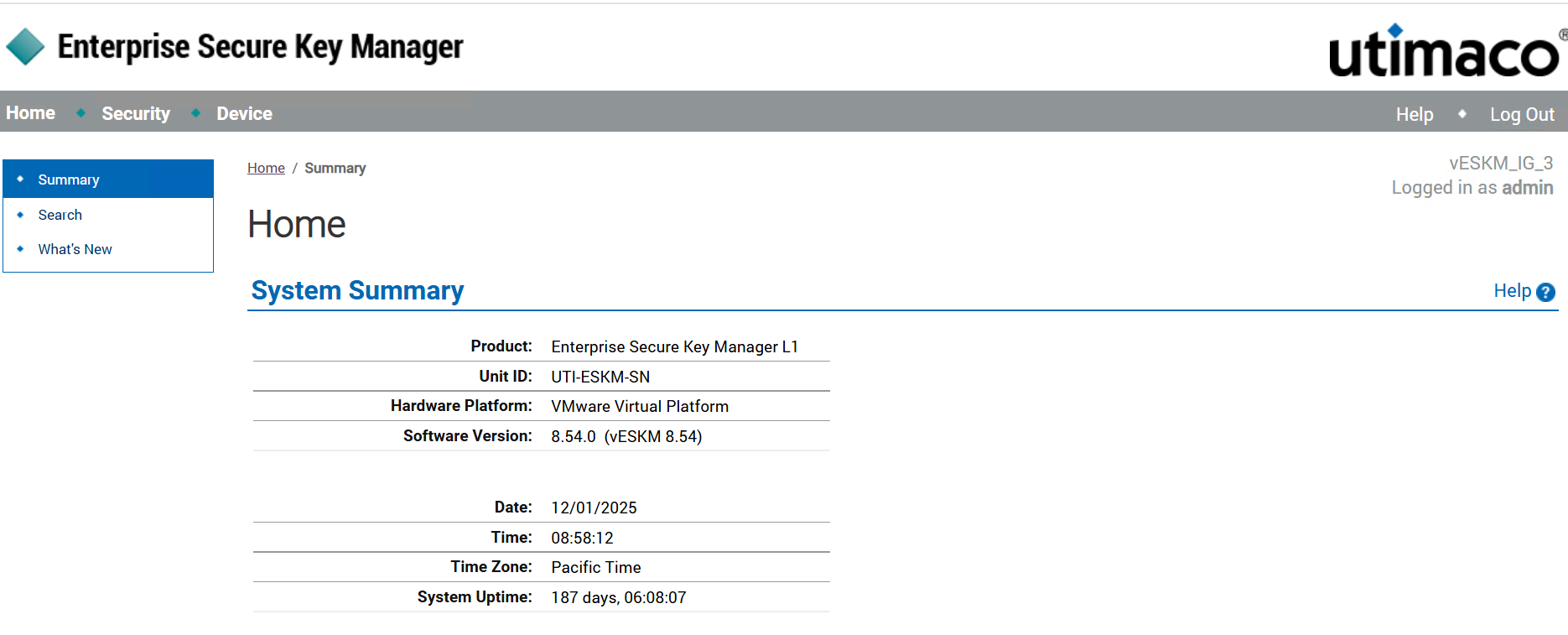Click the date value 12/01/2025
Image resolution: width=1568 pixels, height=635 pixels.
coord(594,507)
